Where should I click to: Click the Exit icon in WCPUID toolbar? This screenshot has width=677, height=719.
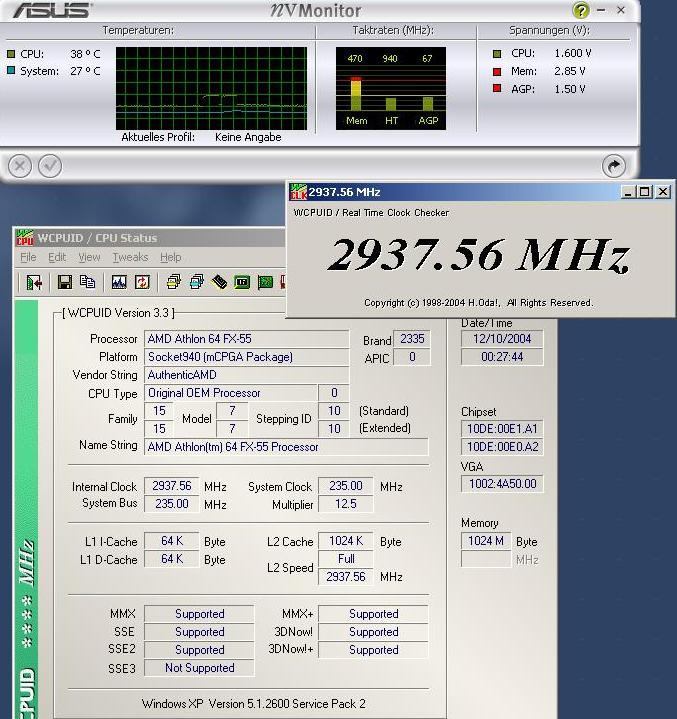coord(34,282)
